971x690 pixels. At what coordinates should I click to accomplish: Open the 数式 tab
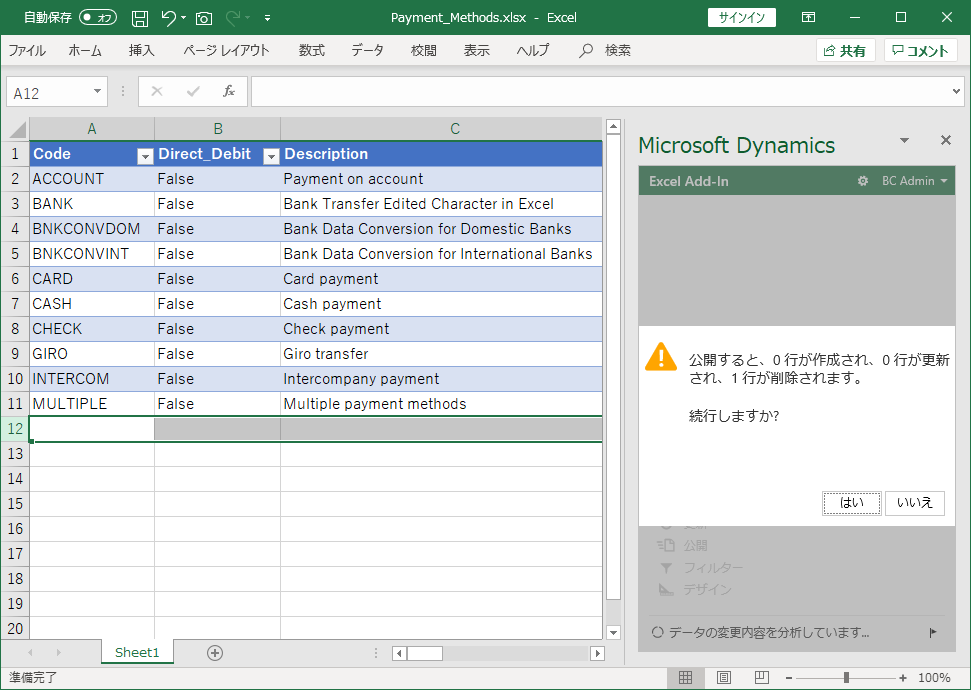point(311,51)
